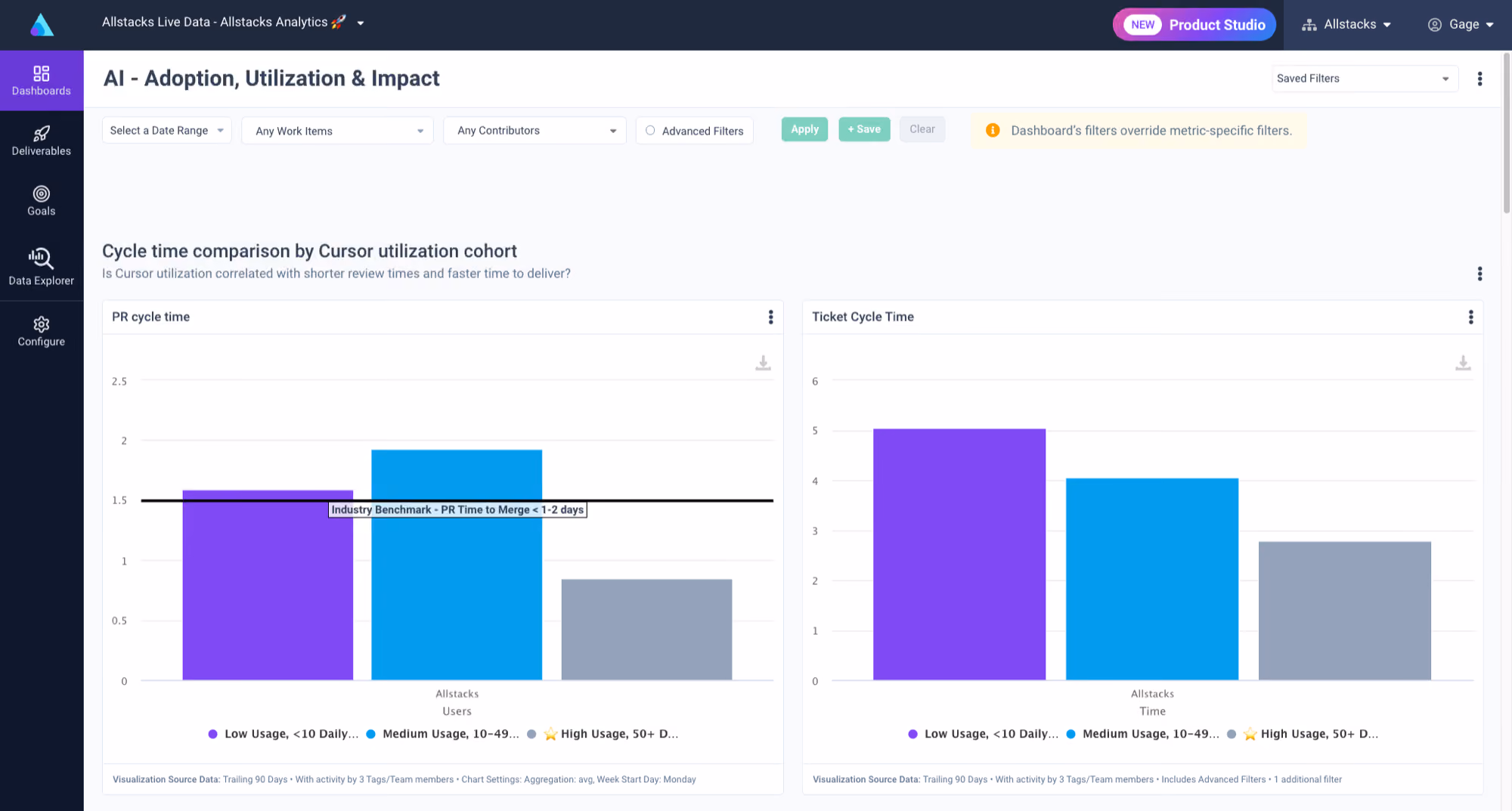Click the Allstacks logo in top bar
Viewport: 1512px width, 811px height.
coord(42,24)
